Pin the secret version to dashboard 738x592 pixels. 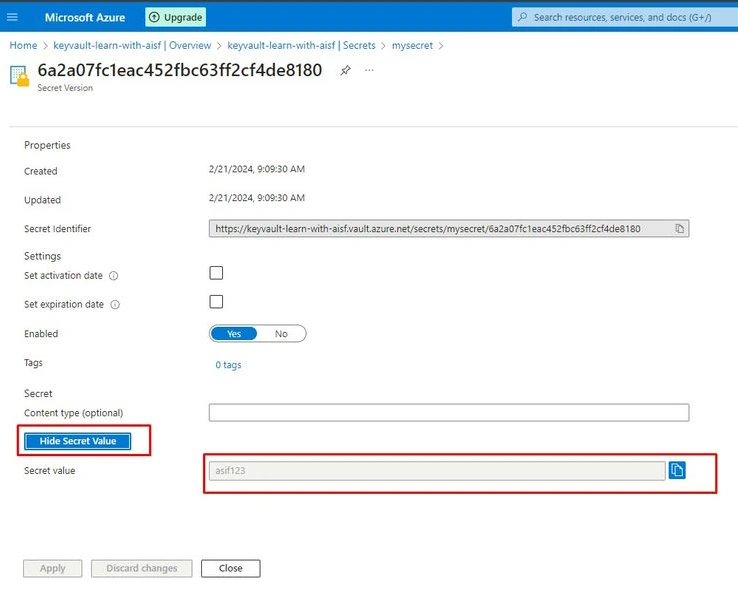(x=345, y=71)
